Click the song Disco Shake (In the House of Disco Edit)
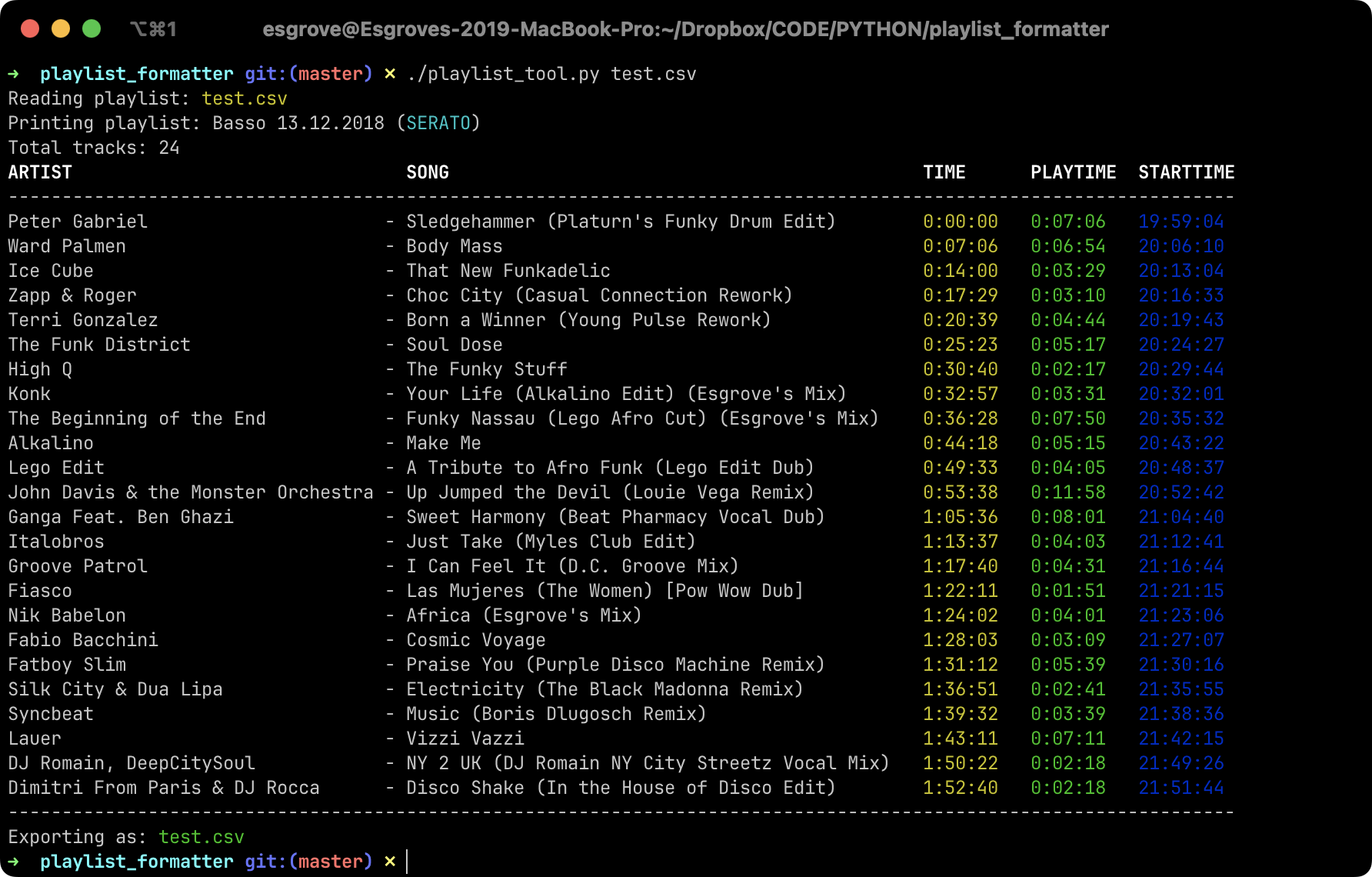The height and width of the screenshot is (877, 1372). [x=621, y=788]
